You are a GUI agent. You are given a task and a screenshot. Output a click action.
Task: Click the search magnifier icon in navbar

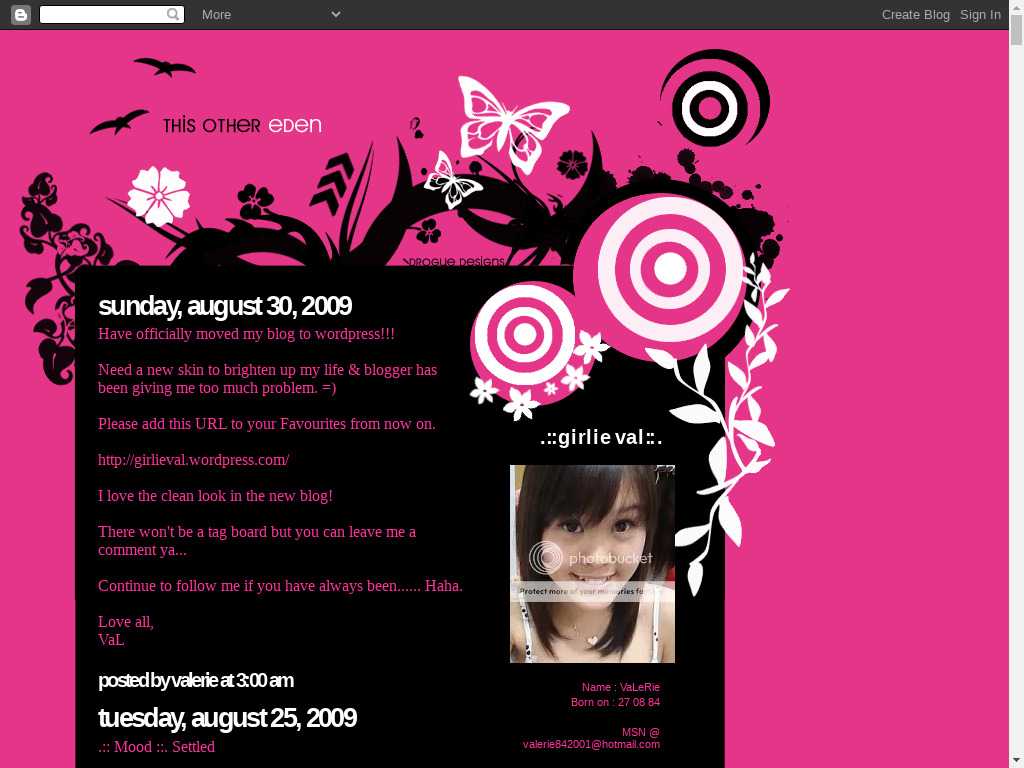(173, 14)
